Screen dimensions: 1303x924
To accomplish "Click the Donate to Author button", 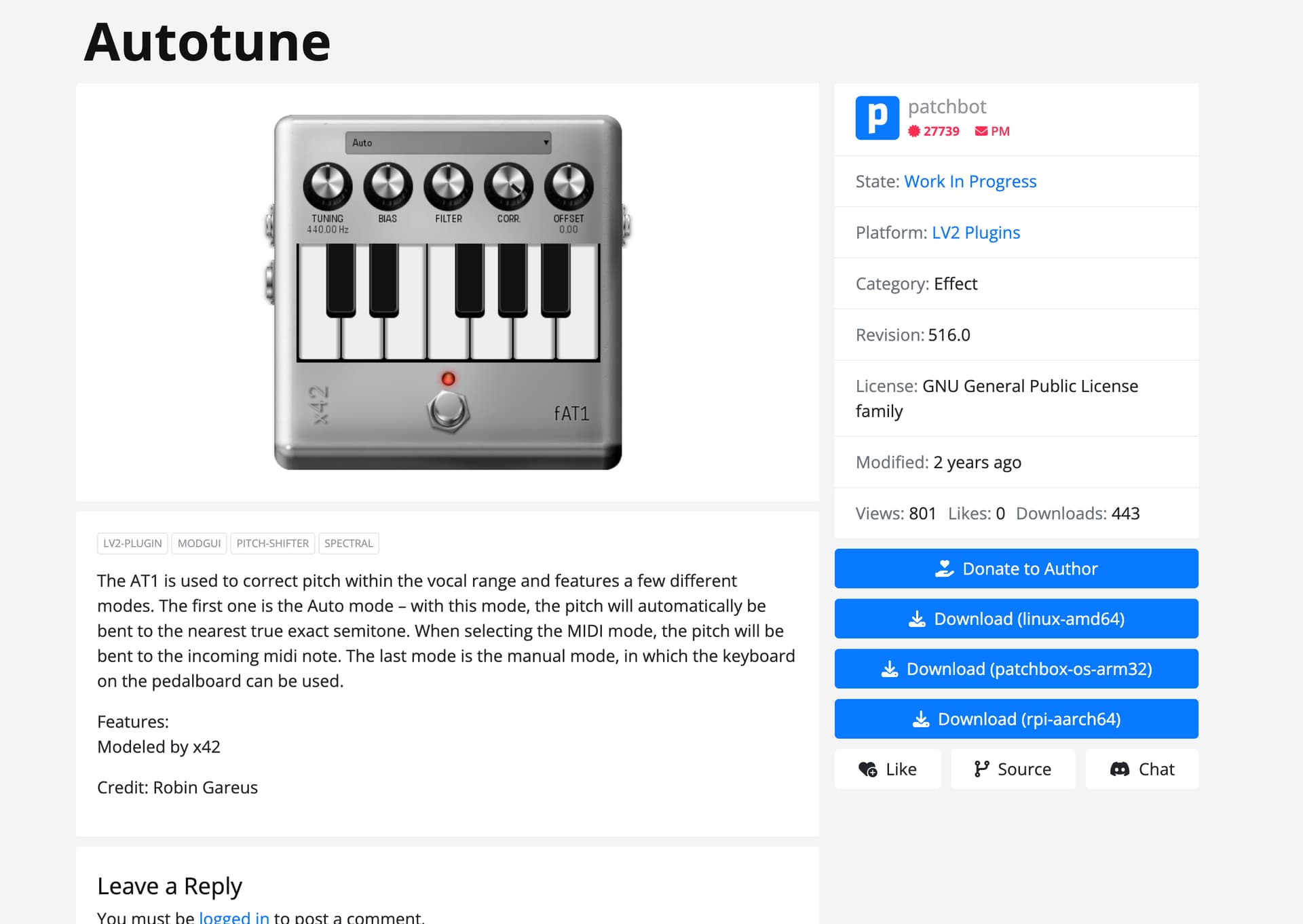I will (1016, 569).
